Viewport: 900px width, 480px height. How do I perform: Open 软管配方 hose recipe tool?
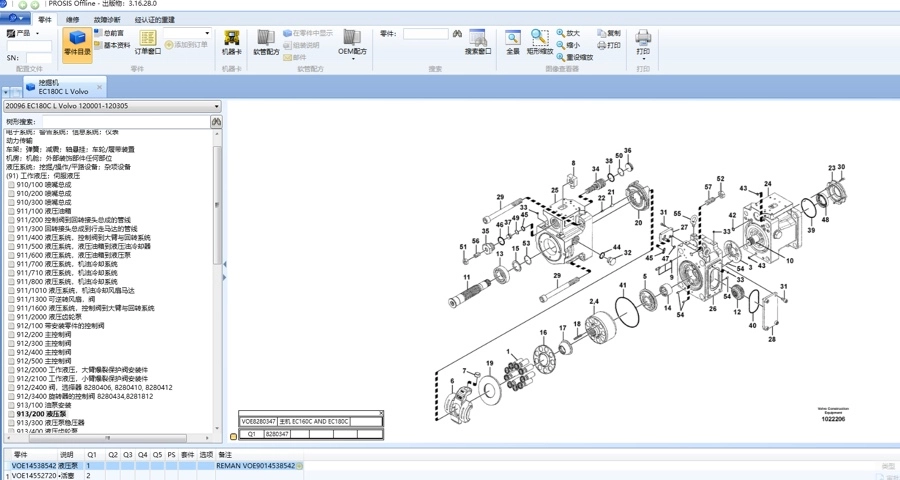pyautogui.click(x=266, y=43)
